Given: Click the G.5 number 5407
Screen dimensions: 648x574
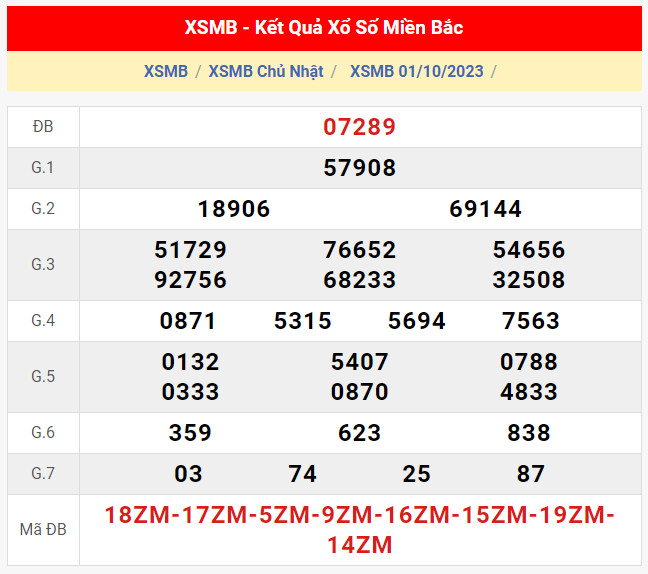Looking at the screenshot, I should 360,361.
